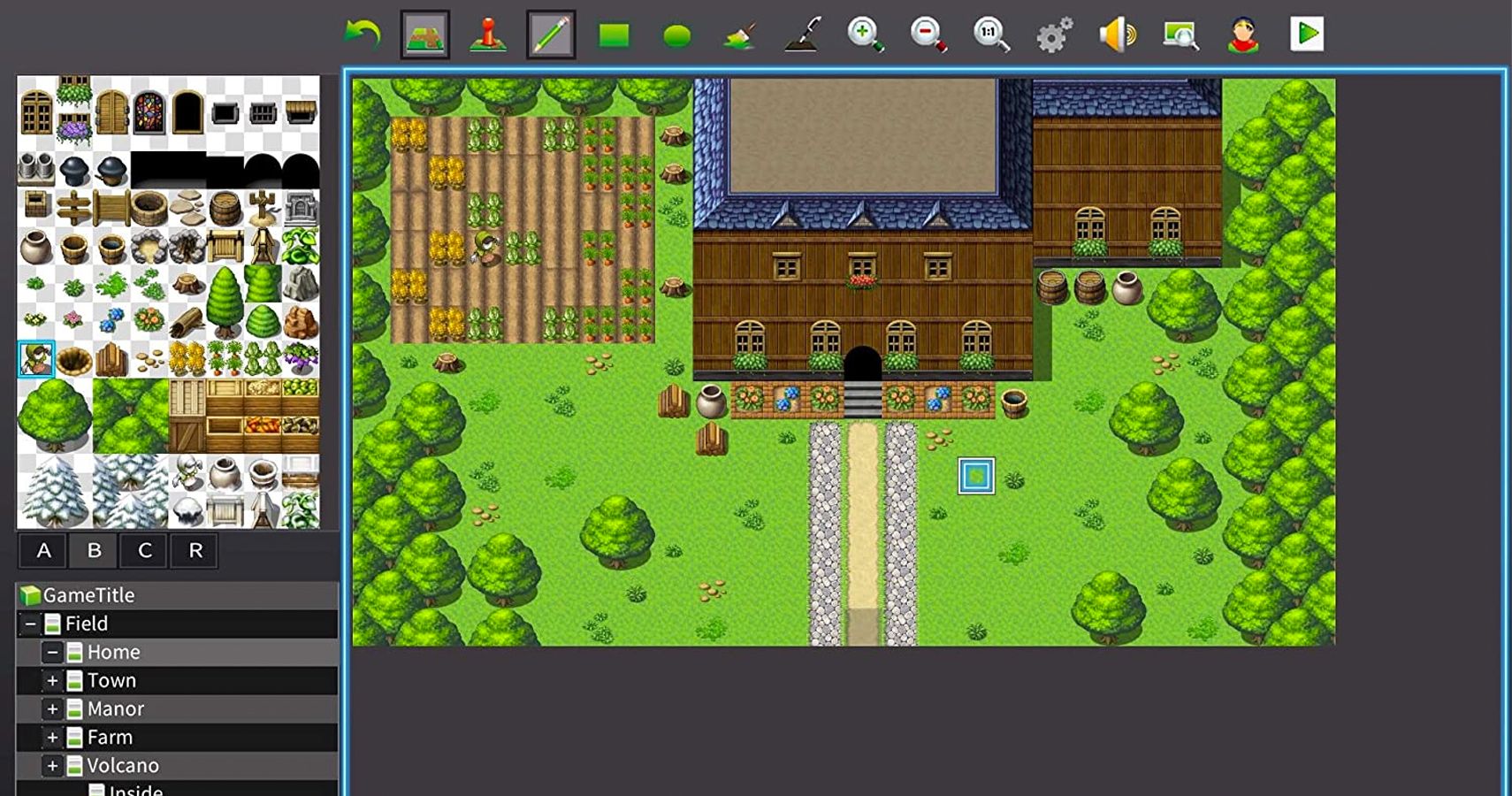Switch to tileset tab B
This screenshot has width=1512, height=796.
click(95, 551)
